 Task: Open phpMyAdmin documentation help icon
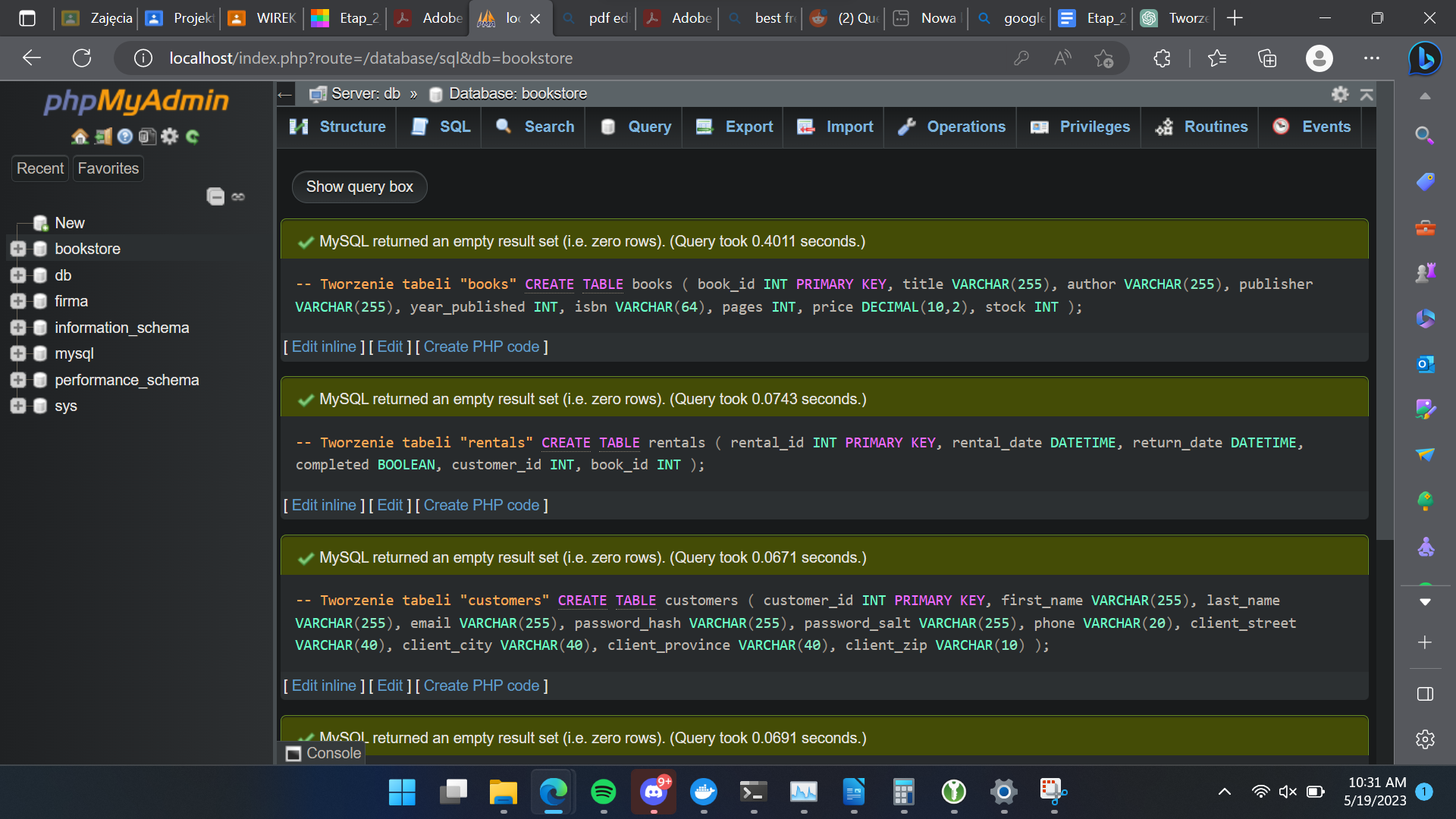pos(125,136)
